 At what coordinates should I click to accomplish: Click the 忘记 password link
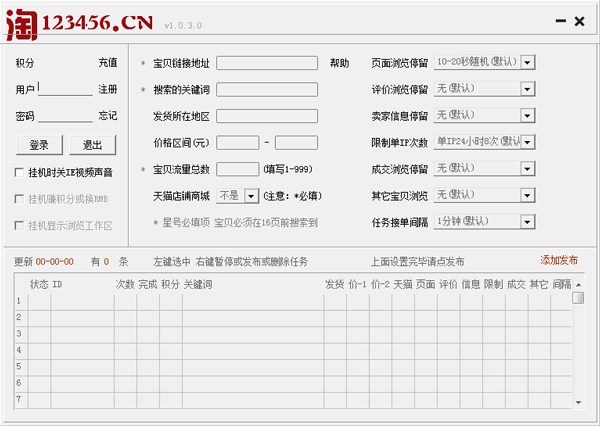tap(108, 115)
